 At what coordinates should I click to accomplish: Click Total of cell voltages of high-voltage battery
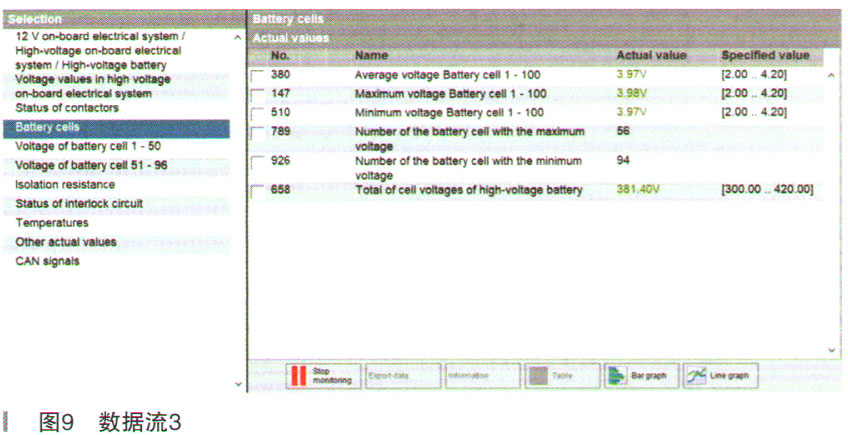tap(468, 190)
